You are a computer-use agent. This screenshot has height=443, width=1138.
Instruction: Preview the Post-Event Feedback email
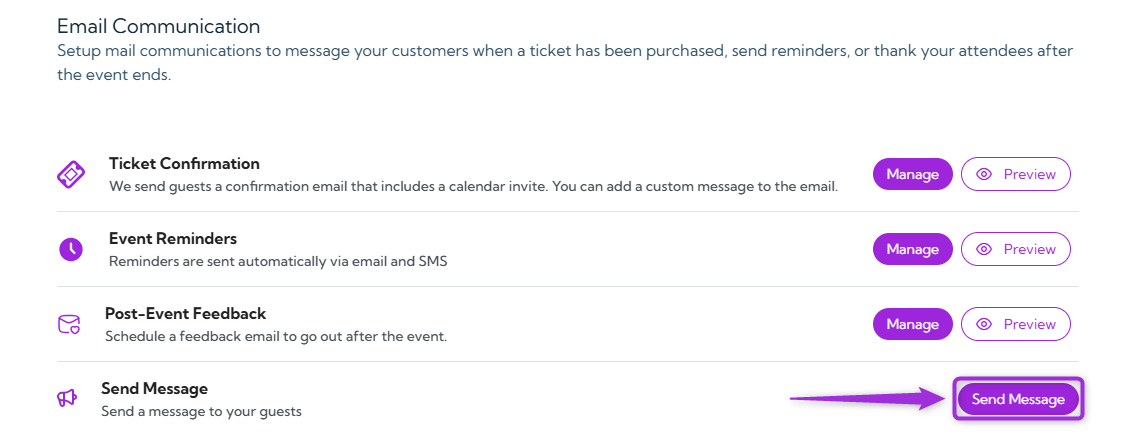pyautogui.click(x=1016, y=324)
